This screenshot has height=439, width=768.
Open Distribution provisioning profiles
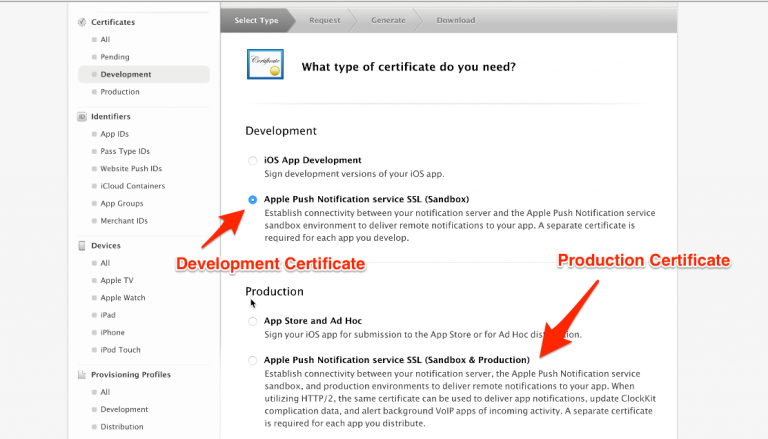121,427
